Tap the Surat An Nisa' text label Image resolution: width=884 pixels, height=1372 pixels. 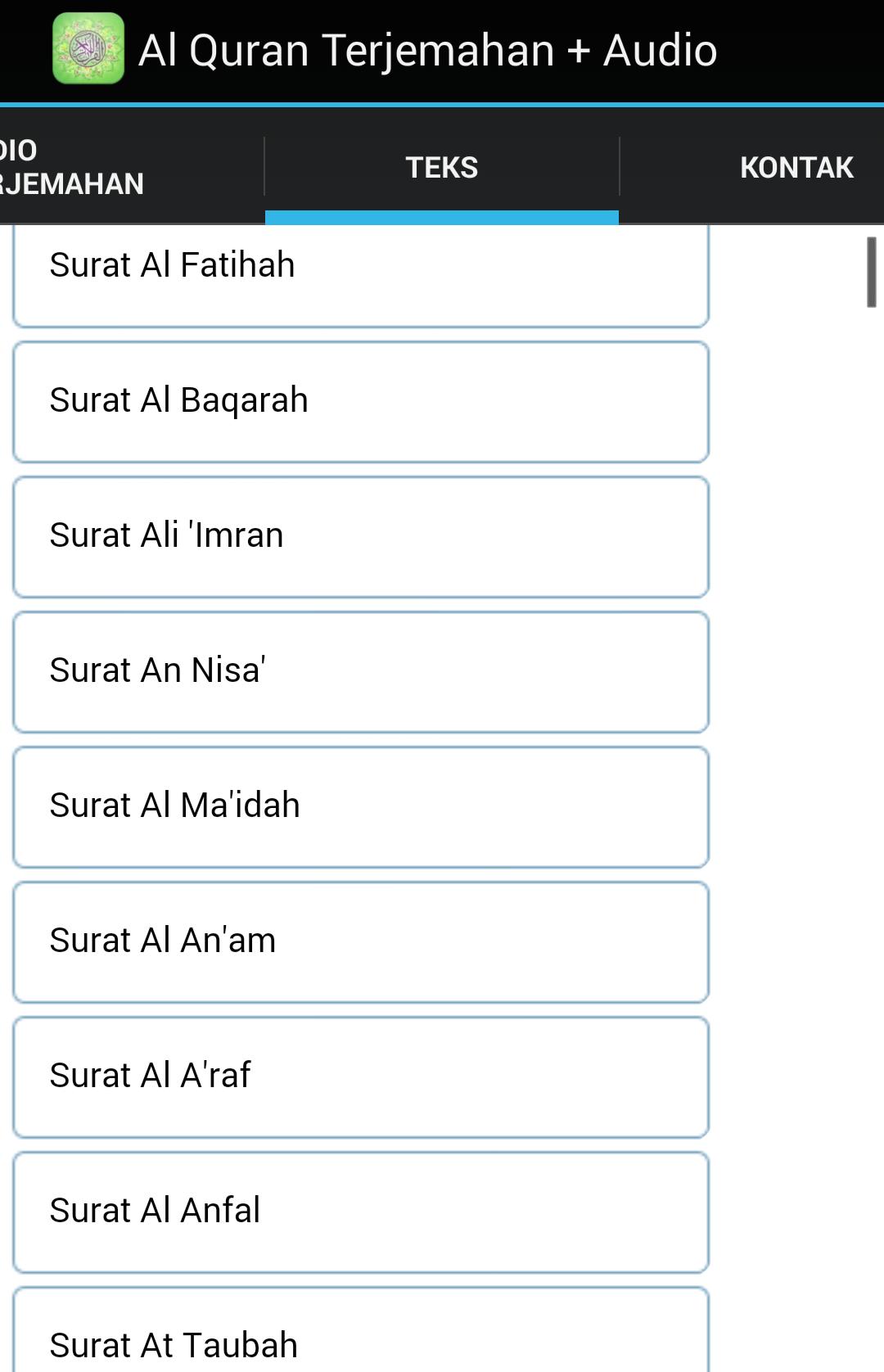point(157,670)
